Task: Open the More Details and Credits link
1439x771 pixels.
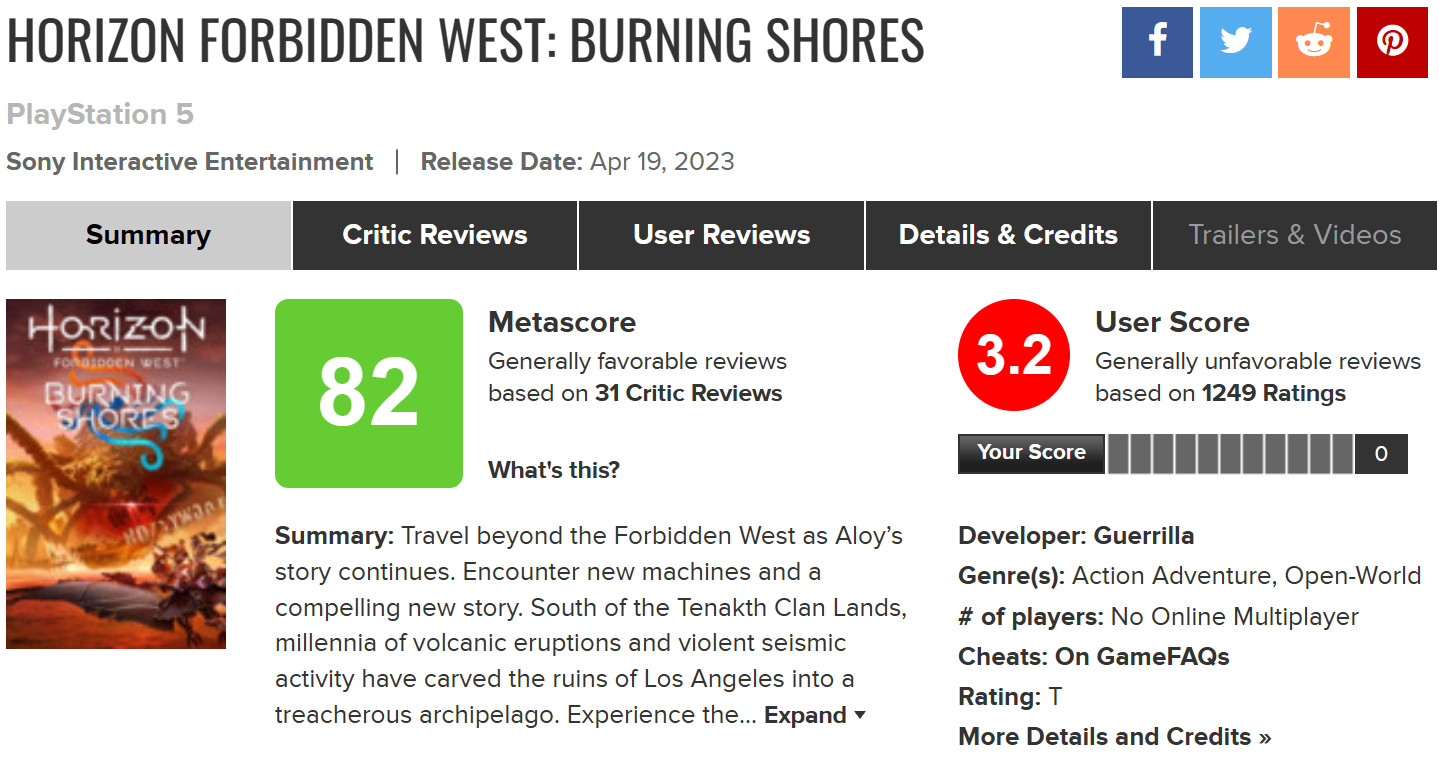Action: [1115, 736]
